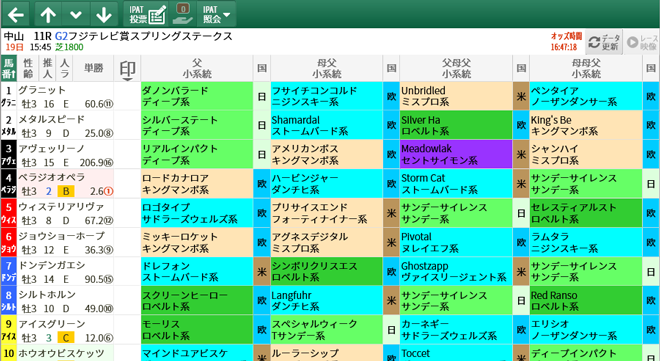
Task: Click the purple Meadowlak セントサイモン系 cell
Action: coord(456,154)
